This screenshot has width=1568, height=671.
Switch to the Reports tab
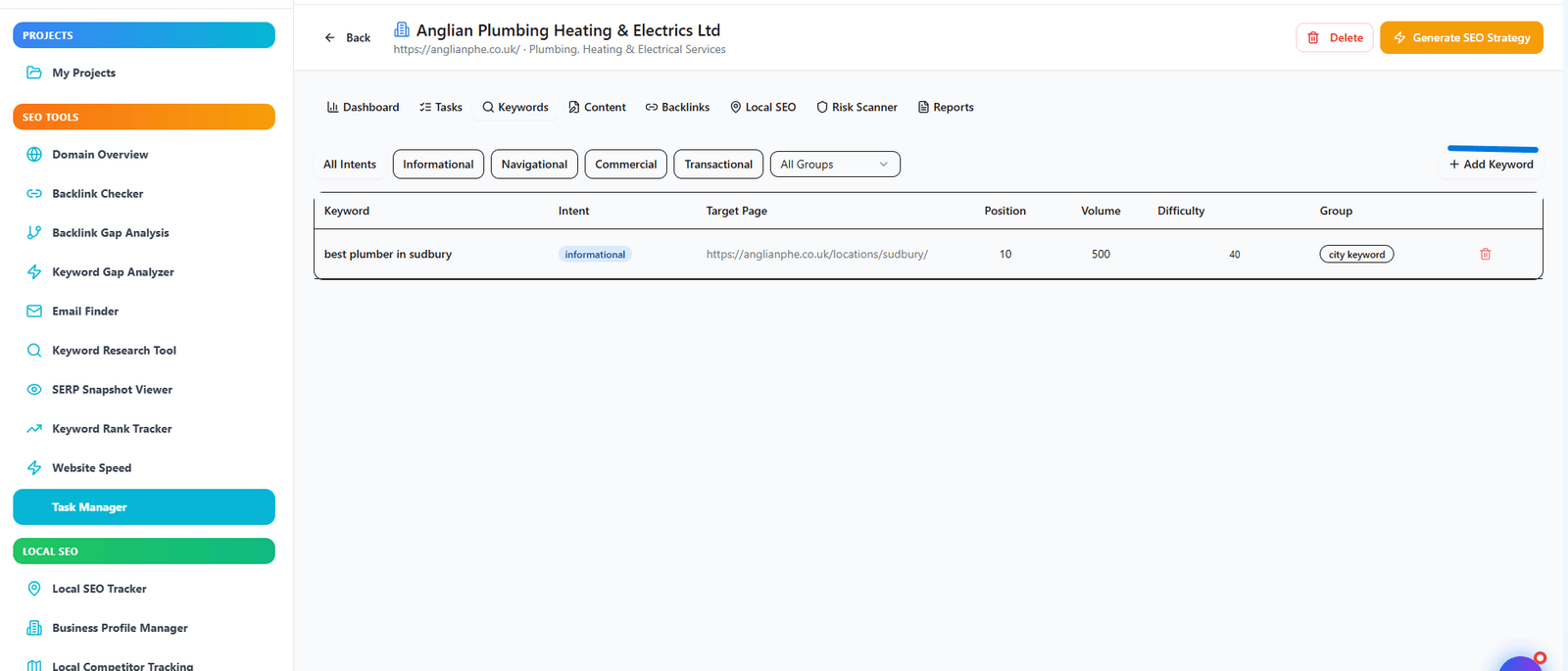pyautogui.click(x=946, y=107)
